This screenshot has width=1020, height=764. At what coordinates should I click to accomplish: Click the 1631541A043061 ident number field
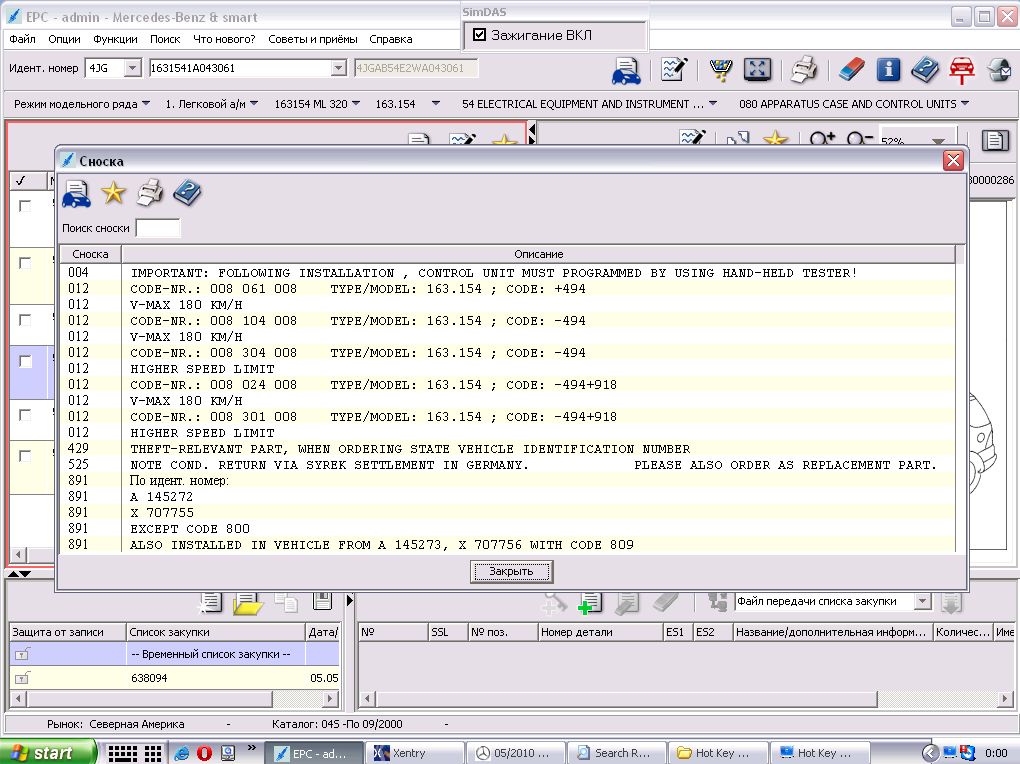pyautogui.click(x=241, y=68)
